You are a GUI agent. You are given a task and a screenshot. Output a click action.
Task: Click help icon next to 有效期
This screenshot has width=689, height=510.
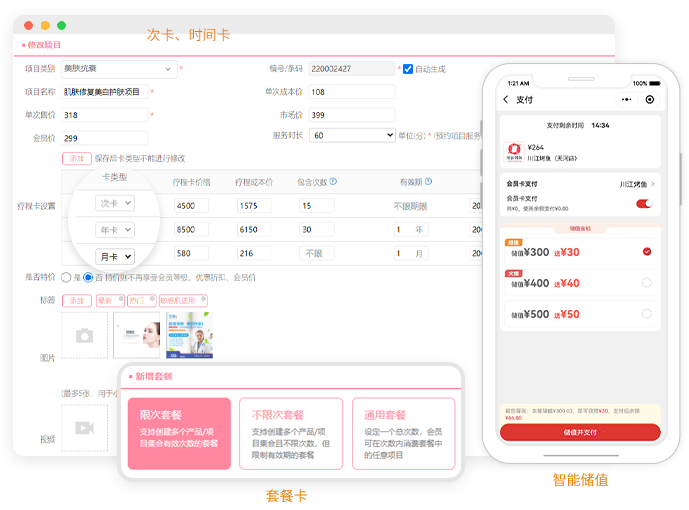[428, 181]
